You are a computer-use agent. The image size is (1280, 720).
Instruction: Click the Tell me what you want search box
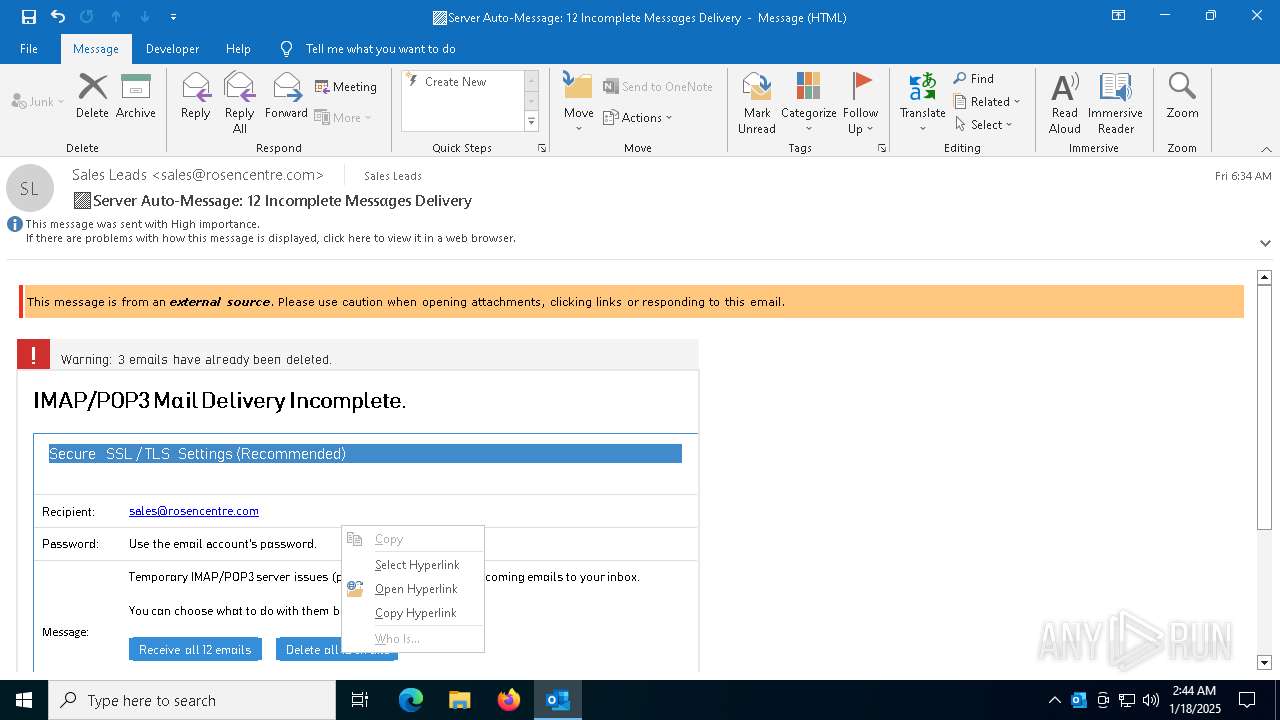click(380, 49)
